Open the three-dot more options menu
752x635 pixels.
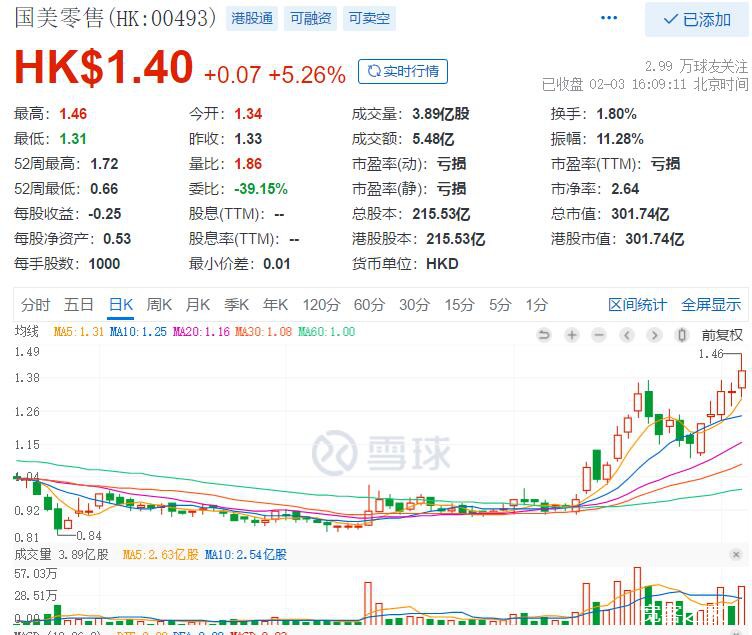[x=609, y=18]
